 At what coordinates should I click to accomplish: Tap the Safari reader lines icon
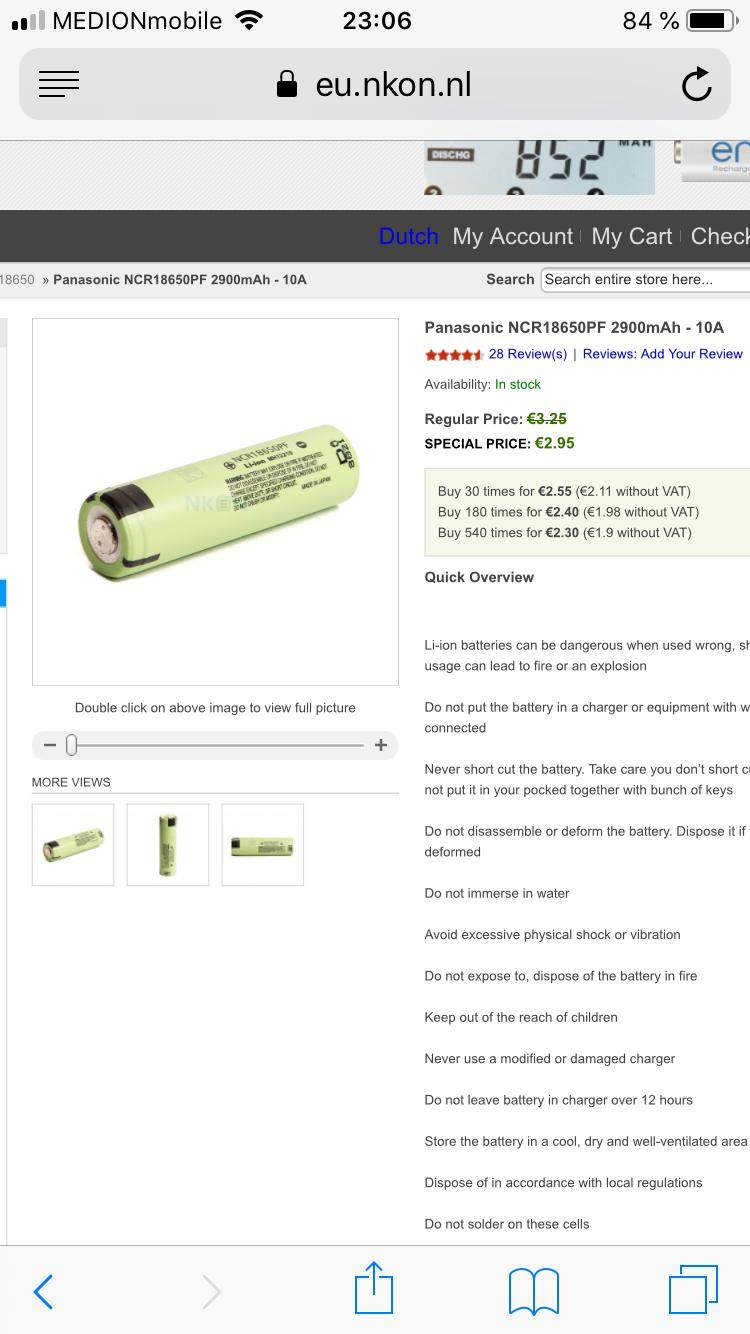[59, 85]
